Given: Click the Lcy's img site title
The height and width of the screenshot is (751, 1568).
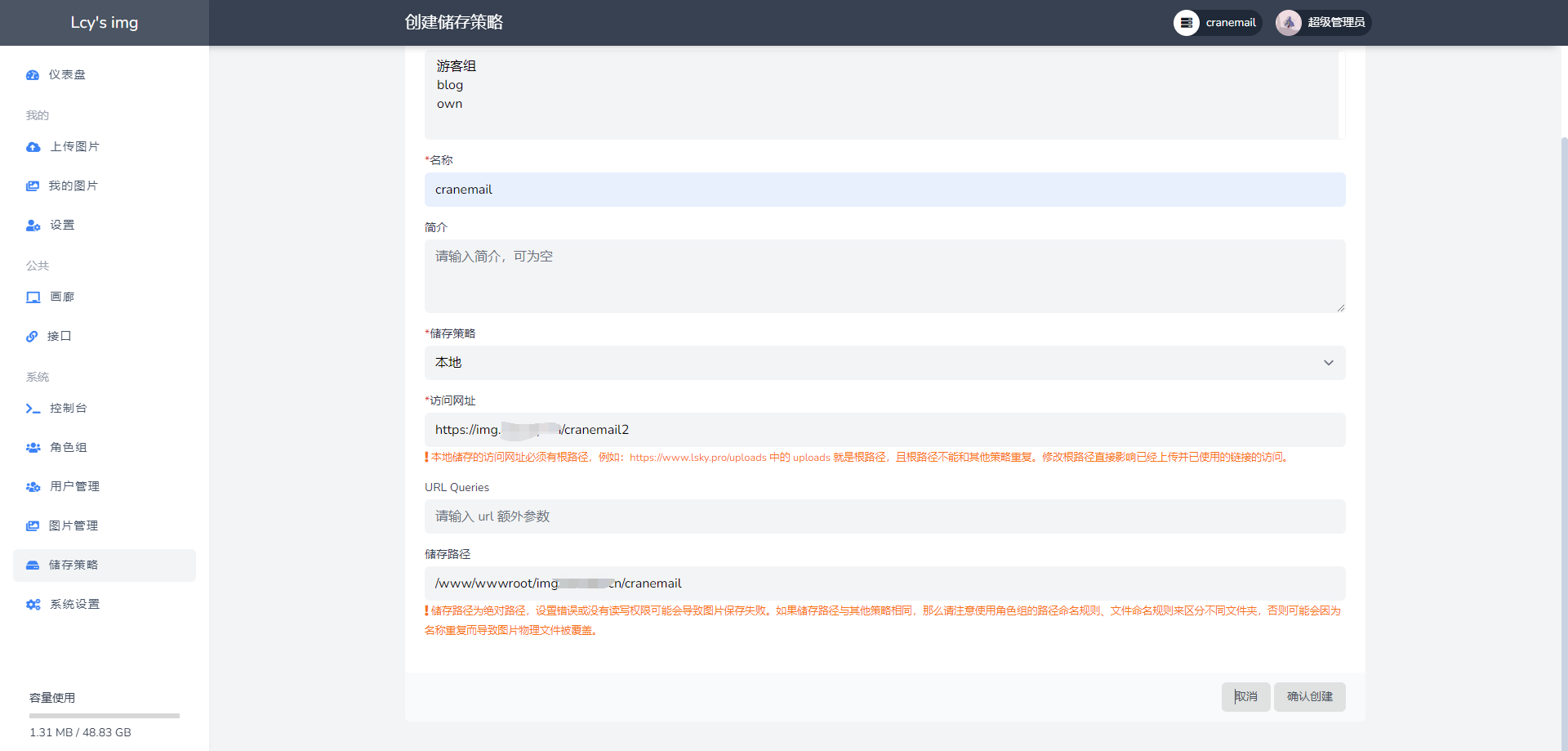Looking at the screenshot, I should (105, 23).
